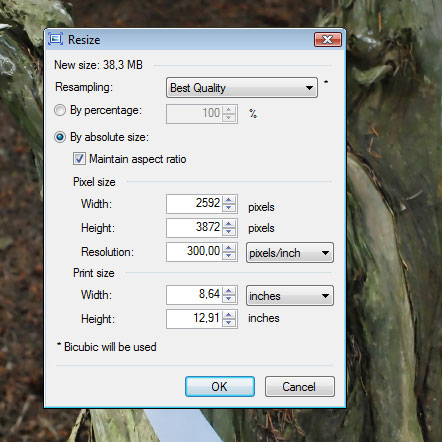Screen dimensions: 442x442
Task: Open the Resampling Best Quality dropdown
Action: pyautogui.click(x=242, y=88)
